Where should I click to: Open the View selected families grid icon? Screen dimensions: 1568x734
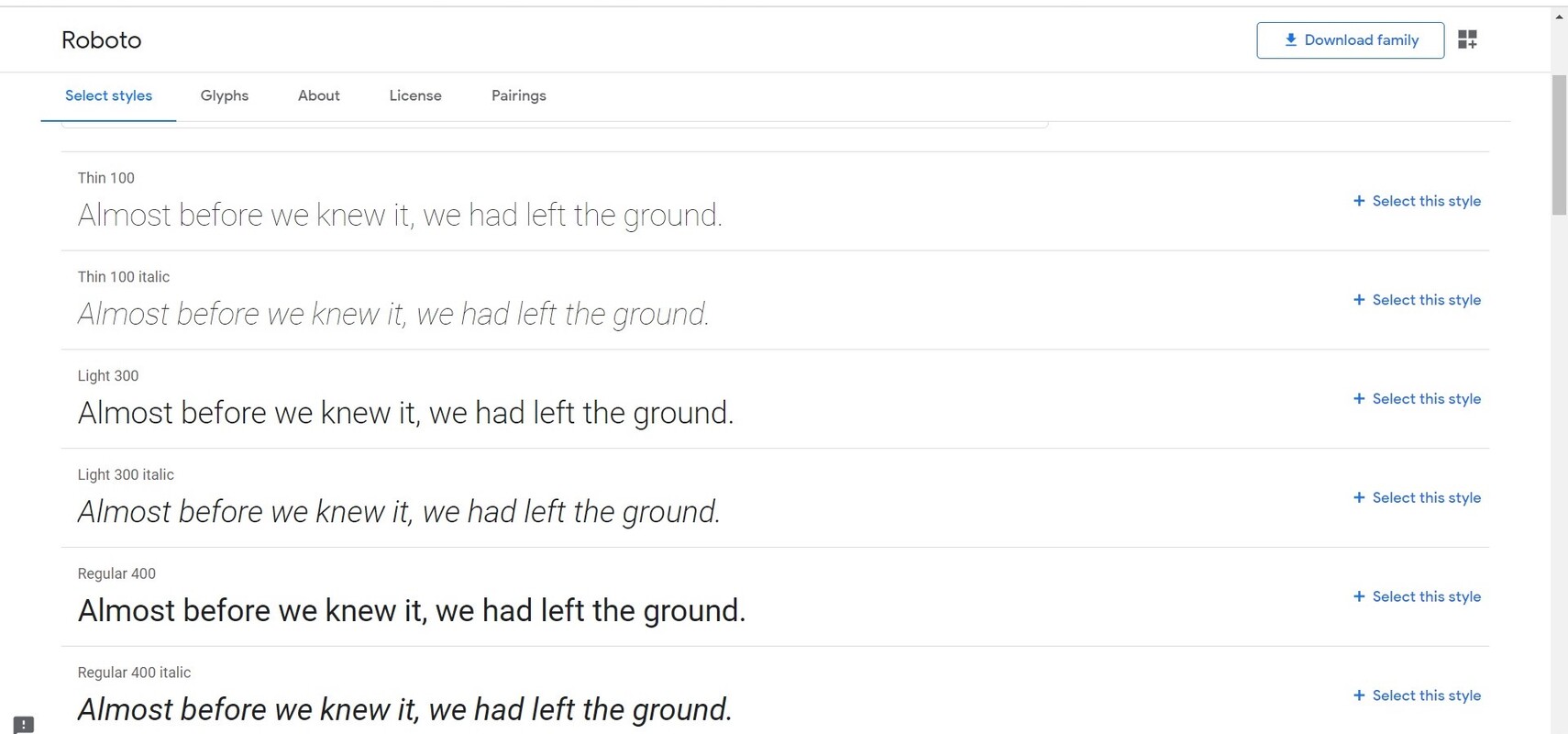click(x=1468, y=39)
